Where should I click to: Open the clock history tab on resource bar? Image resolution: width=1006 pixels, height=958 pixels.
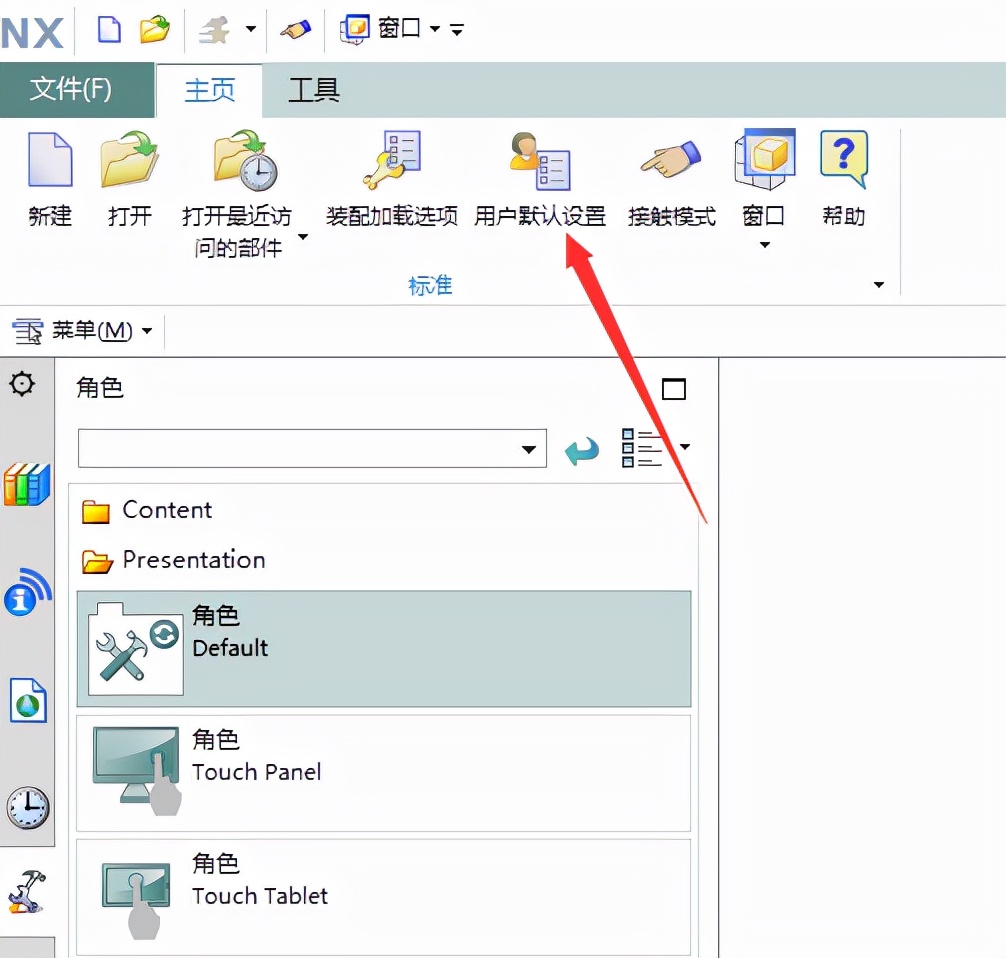[28, 808]
